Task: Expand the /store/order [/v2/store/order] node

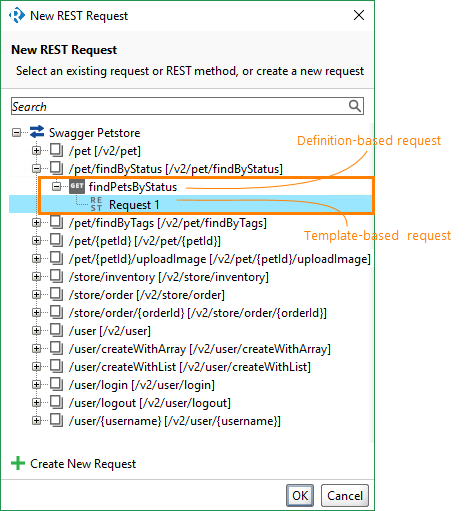Action: tap(36, 295)
